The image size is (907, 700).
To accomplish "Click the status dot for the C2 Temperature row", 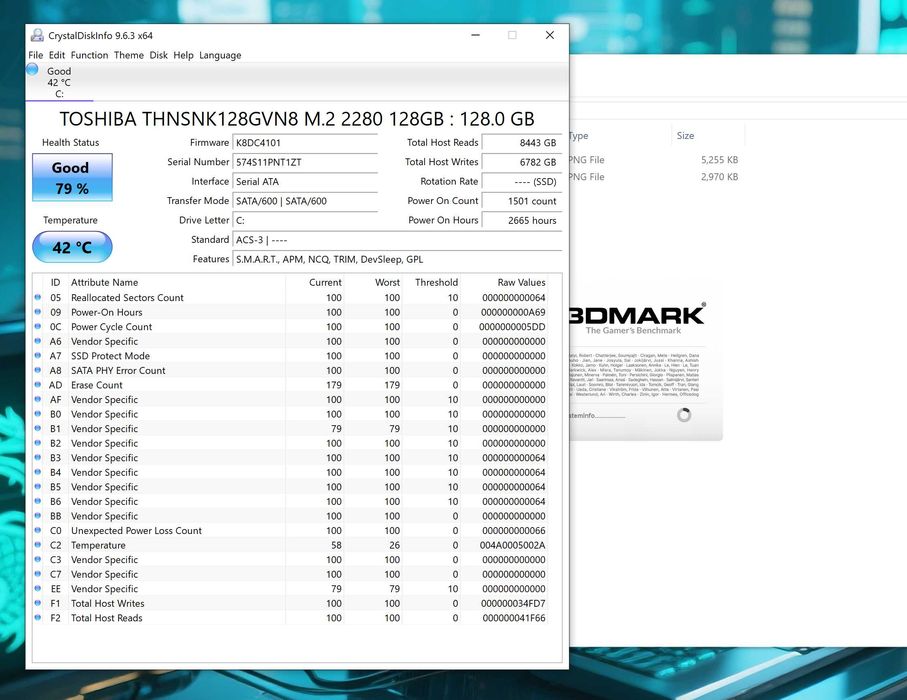I will (38, 545).
